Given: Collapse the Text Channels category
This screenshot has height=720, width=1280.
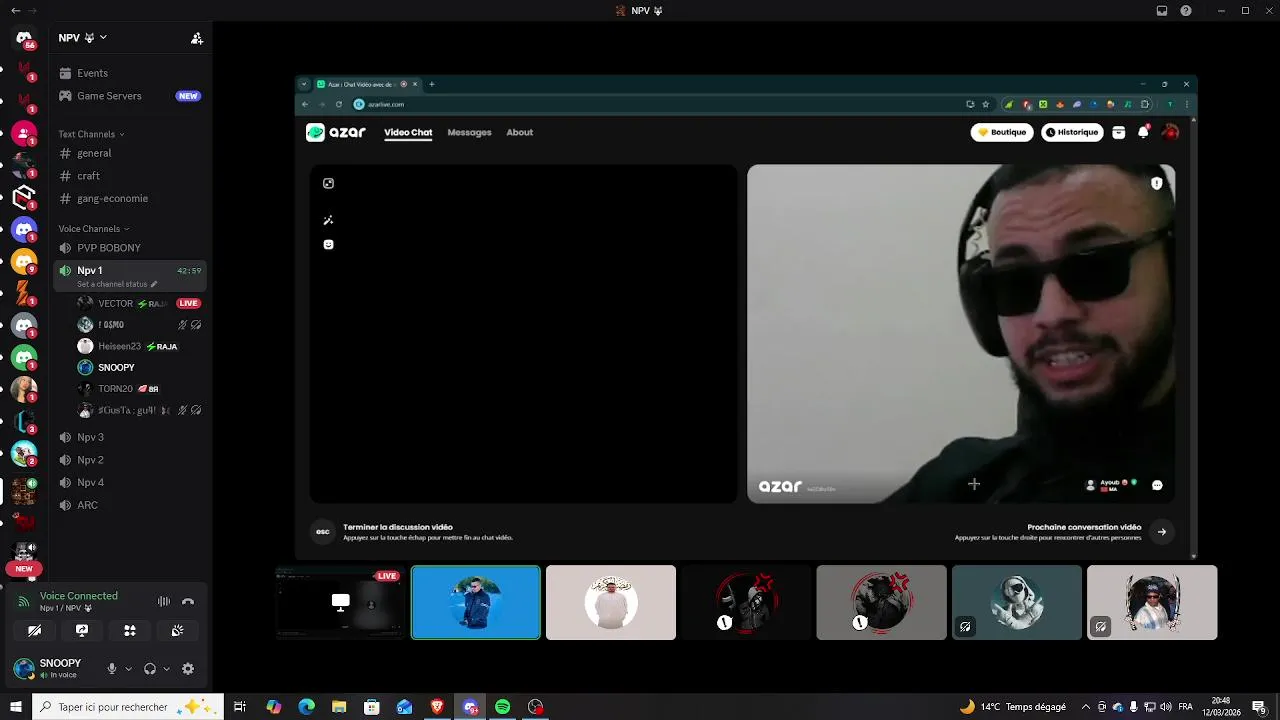Looking at the screenshot, I should (x=91, y=134).
